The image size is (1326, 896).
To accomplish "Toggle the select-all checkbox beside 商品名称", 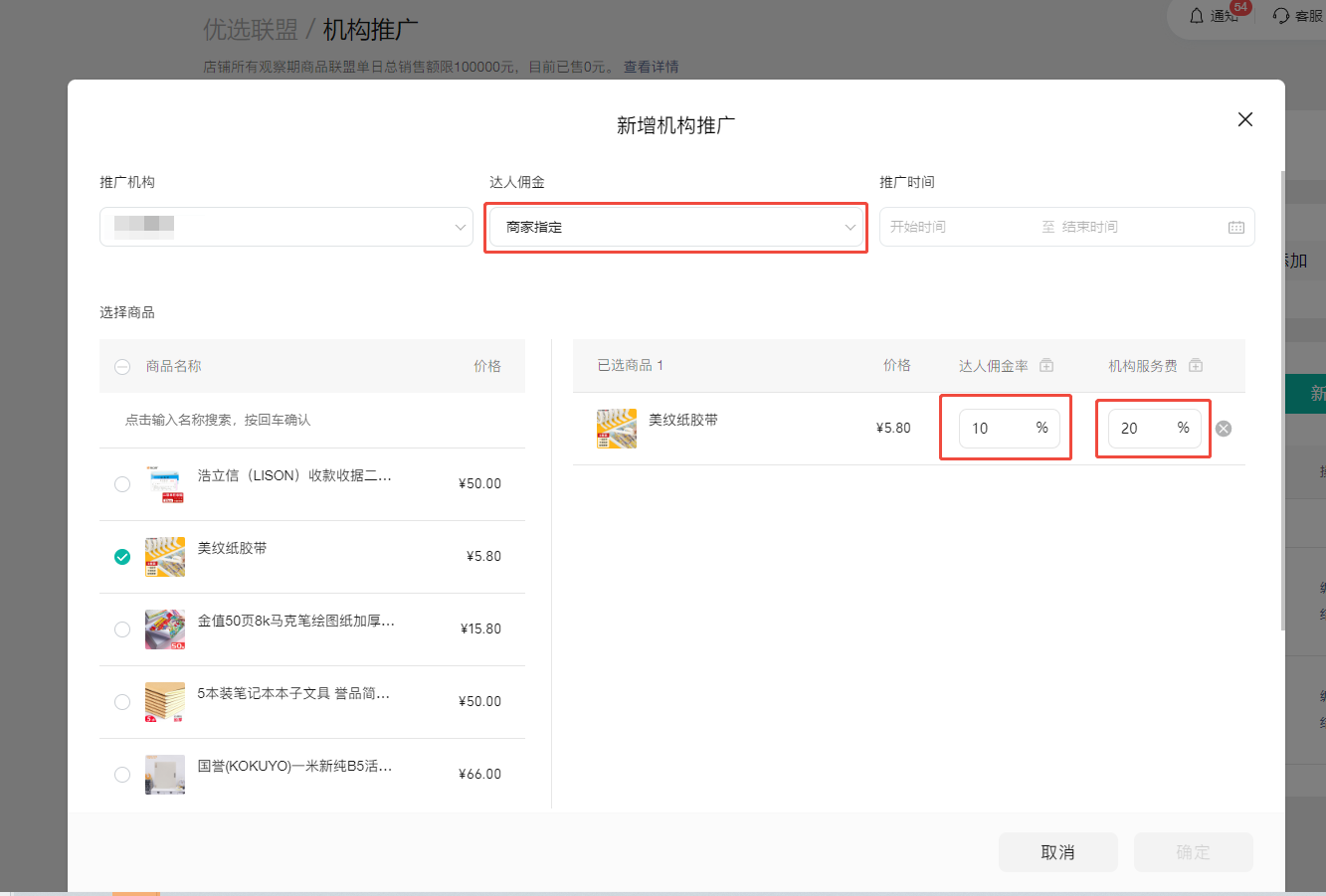I will click(122, 367).
